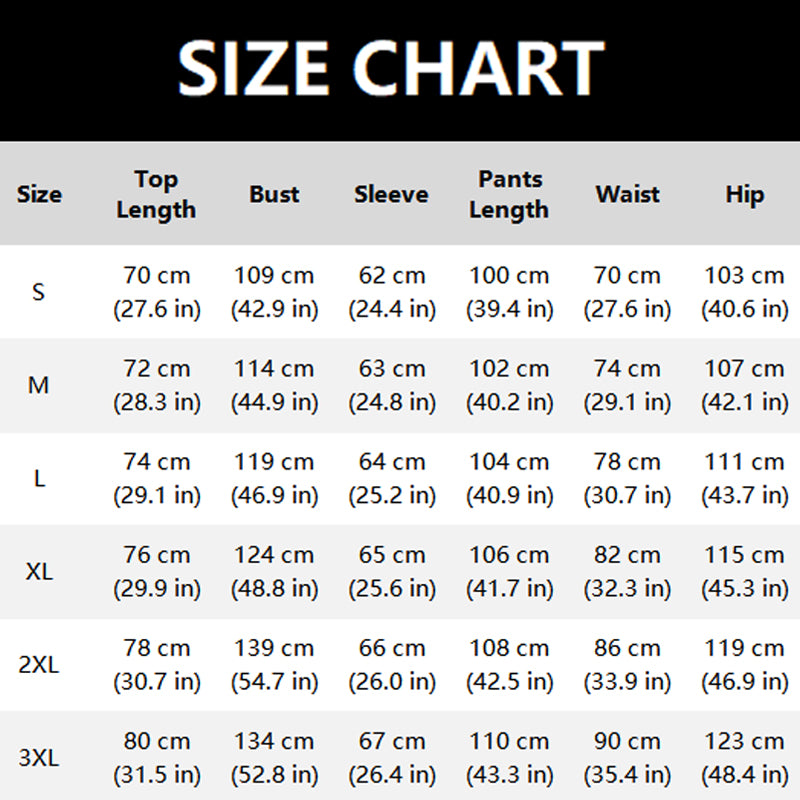Click the Bust column header
Screen dimensions: 800x800
274,194
